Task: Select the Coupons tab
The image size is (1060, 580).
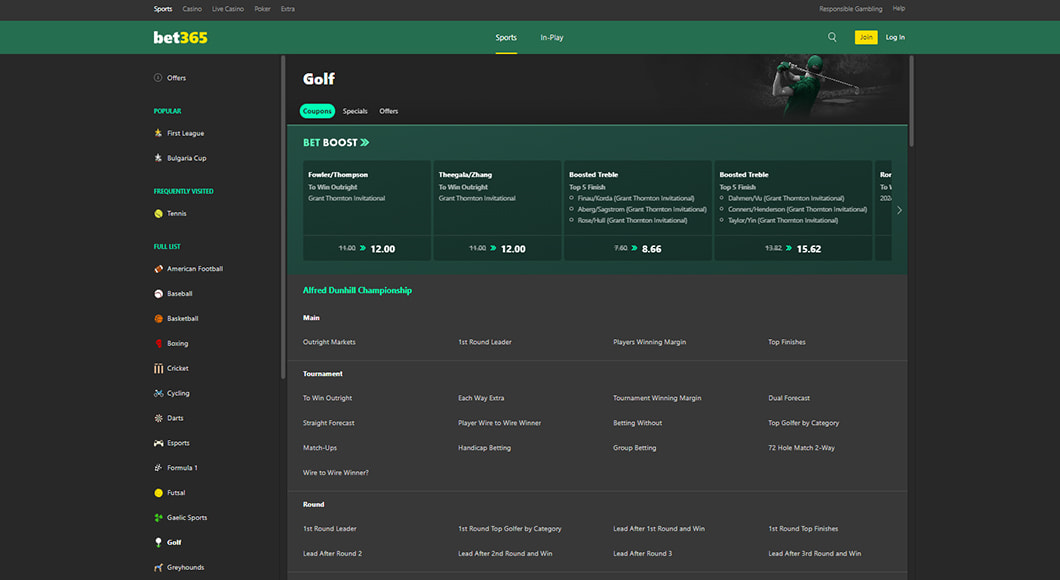Action: [317, 111]
